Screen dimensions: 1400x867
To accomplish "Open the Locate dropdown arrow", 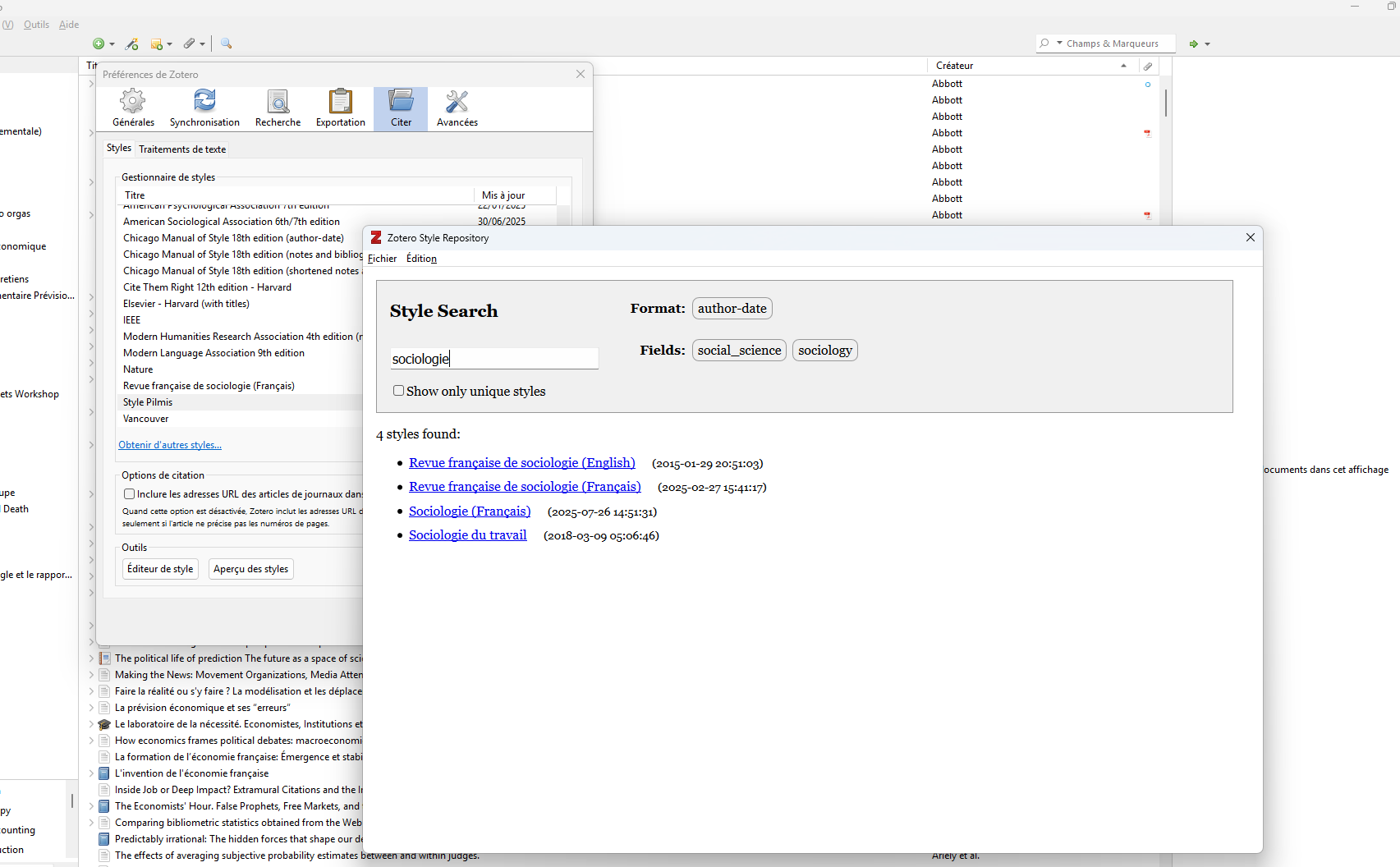I will pos(1207,44).
